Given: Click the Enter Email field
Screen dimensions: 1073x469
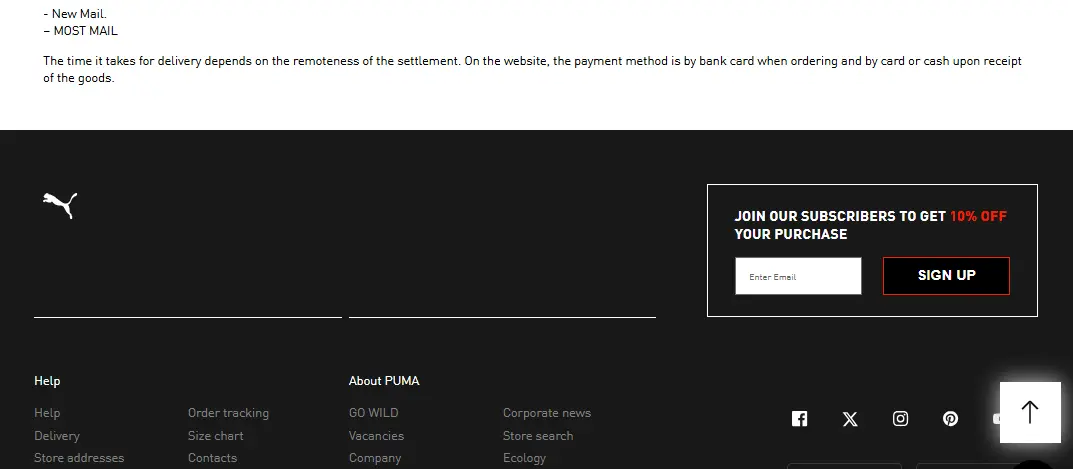Looking at the screenshot, I should coord(798,276).
